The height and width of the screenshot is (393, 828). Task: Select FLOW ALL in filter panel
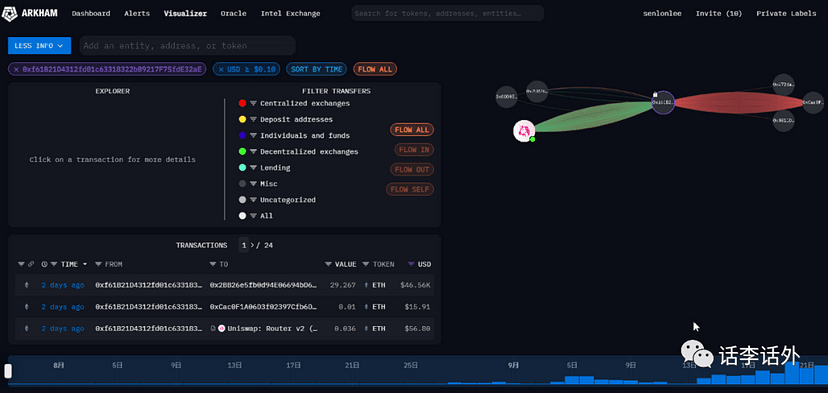412,130
